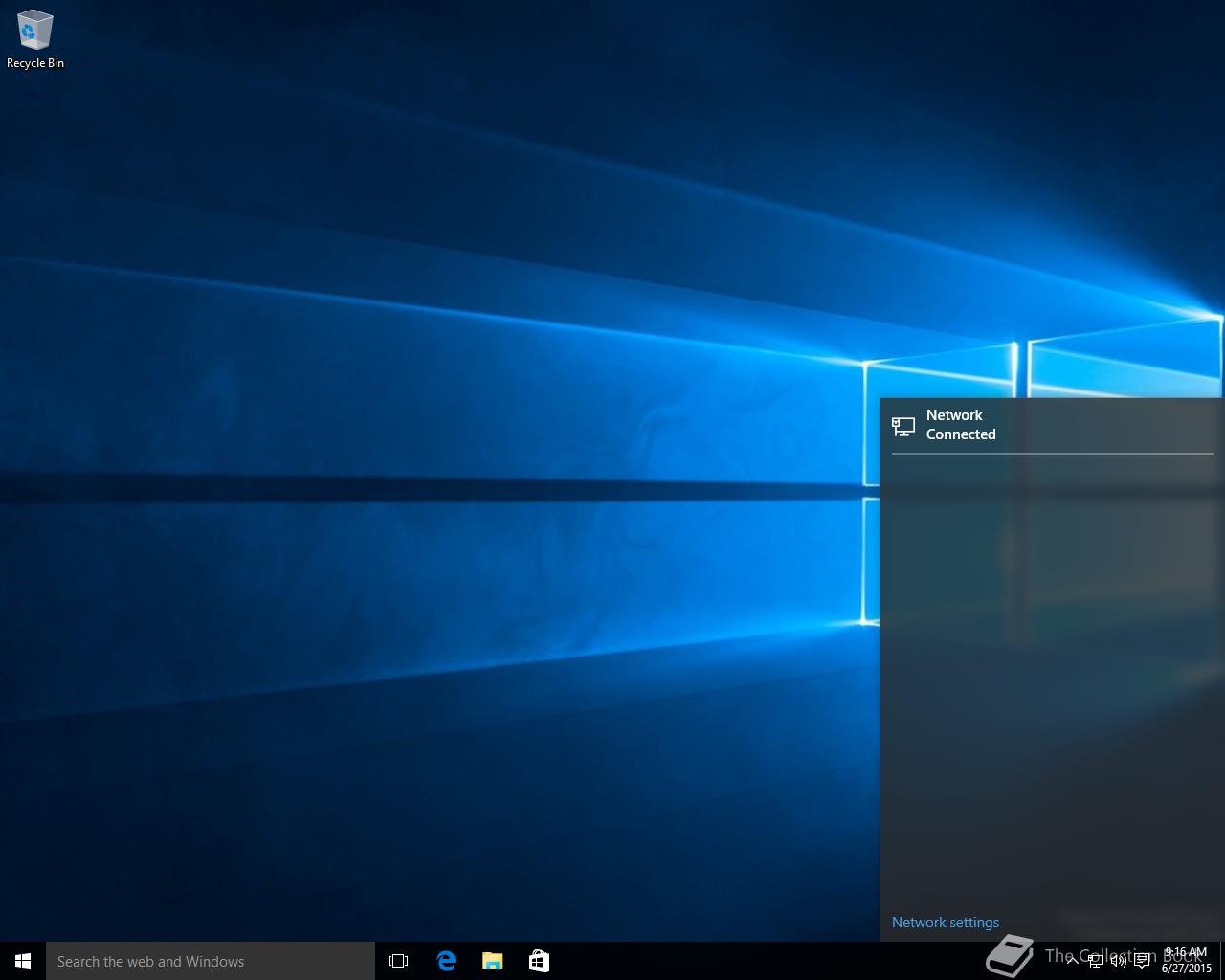Viewport: 1225px width, 980px height.
Task: Open the Network settings link
Action: point(946,923)
